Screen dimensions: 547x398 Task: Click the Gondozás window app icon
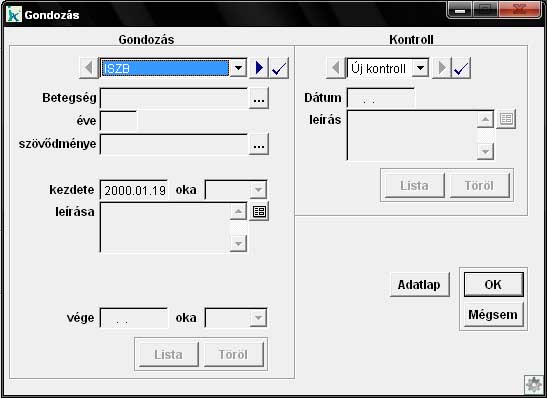pos(14,15)
